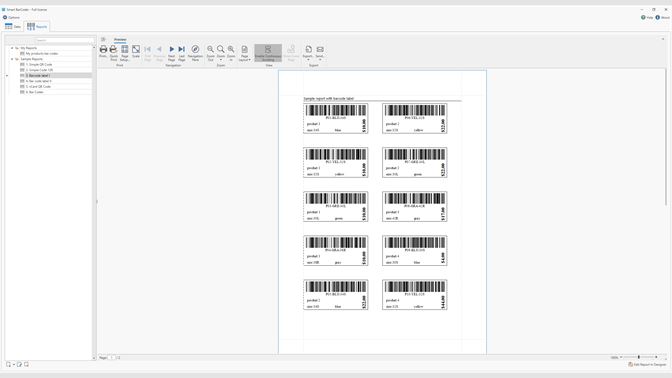Click the menu icon left of Preview tab

click(103, 39)
